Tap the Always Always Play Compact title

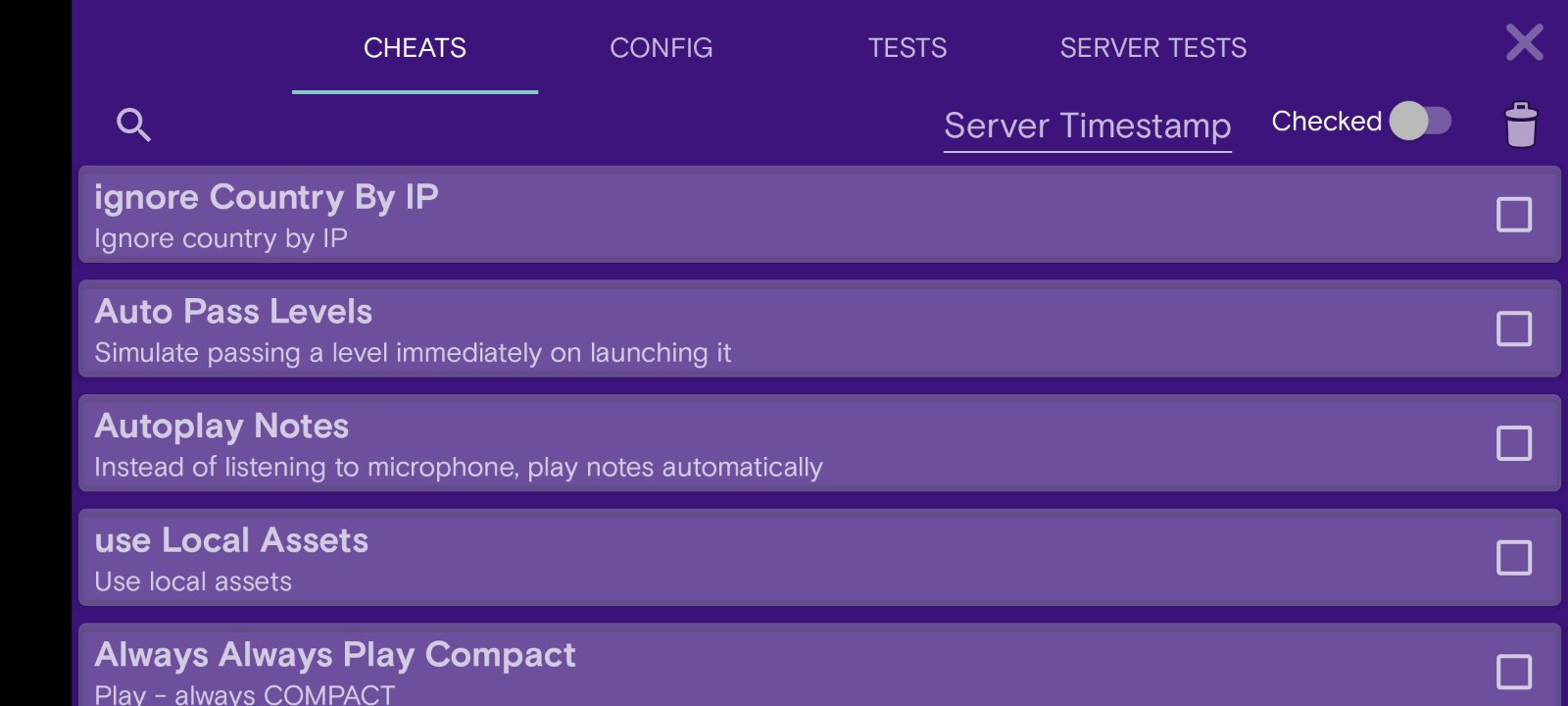click(334, 654)
